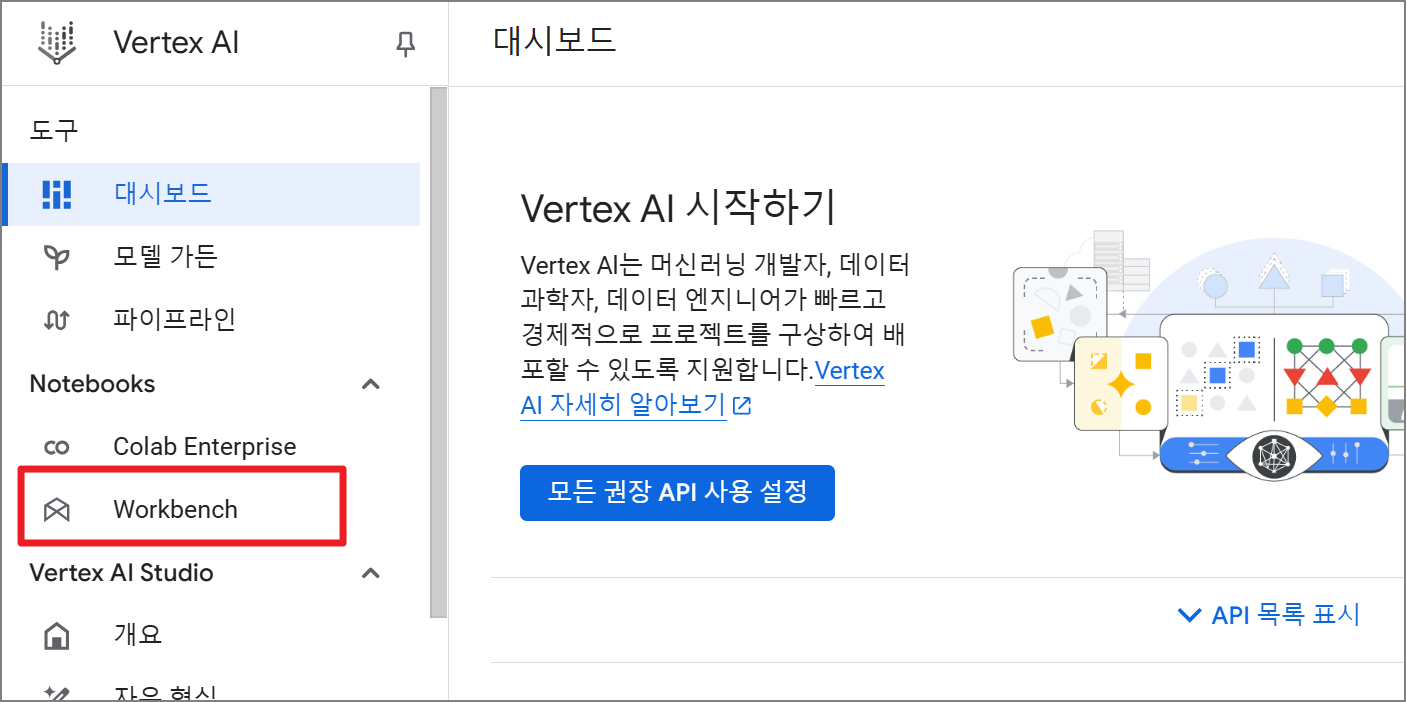Open the 대시보드 sidebar item
Screen dimensions: 1406x702
click(211, 194)
